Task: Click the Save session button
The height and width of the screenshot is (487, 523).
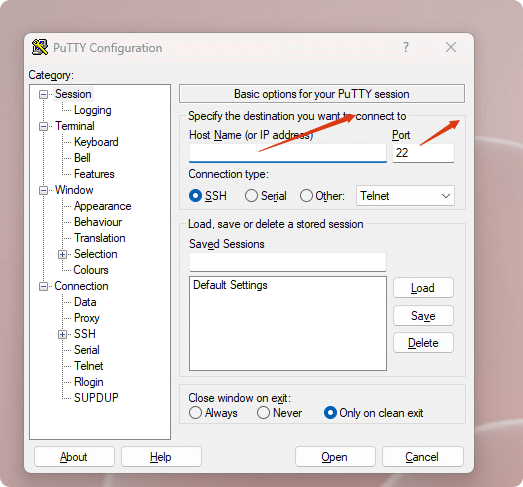Action: (423, 316)
